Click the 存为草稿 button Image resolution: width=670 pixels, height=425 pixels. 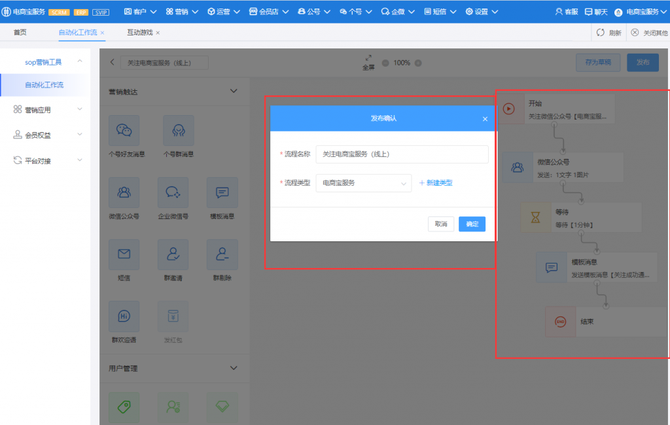598,62
